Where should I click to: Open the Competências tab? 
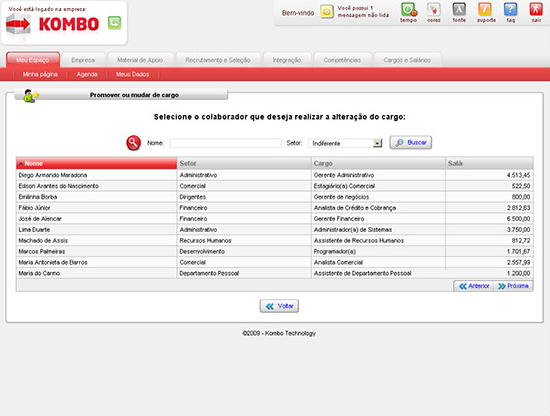coord(342,60)
